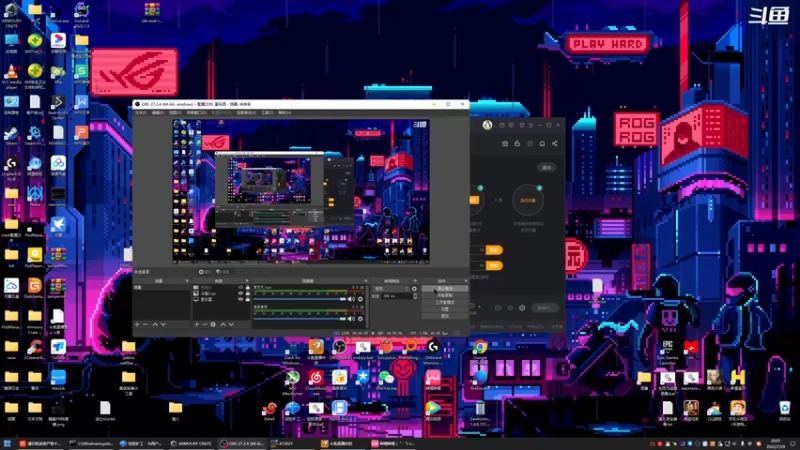Click 退出 button in OBS controls
This screenshot has height=450, width=800.
(x=444, y=315)
